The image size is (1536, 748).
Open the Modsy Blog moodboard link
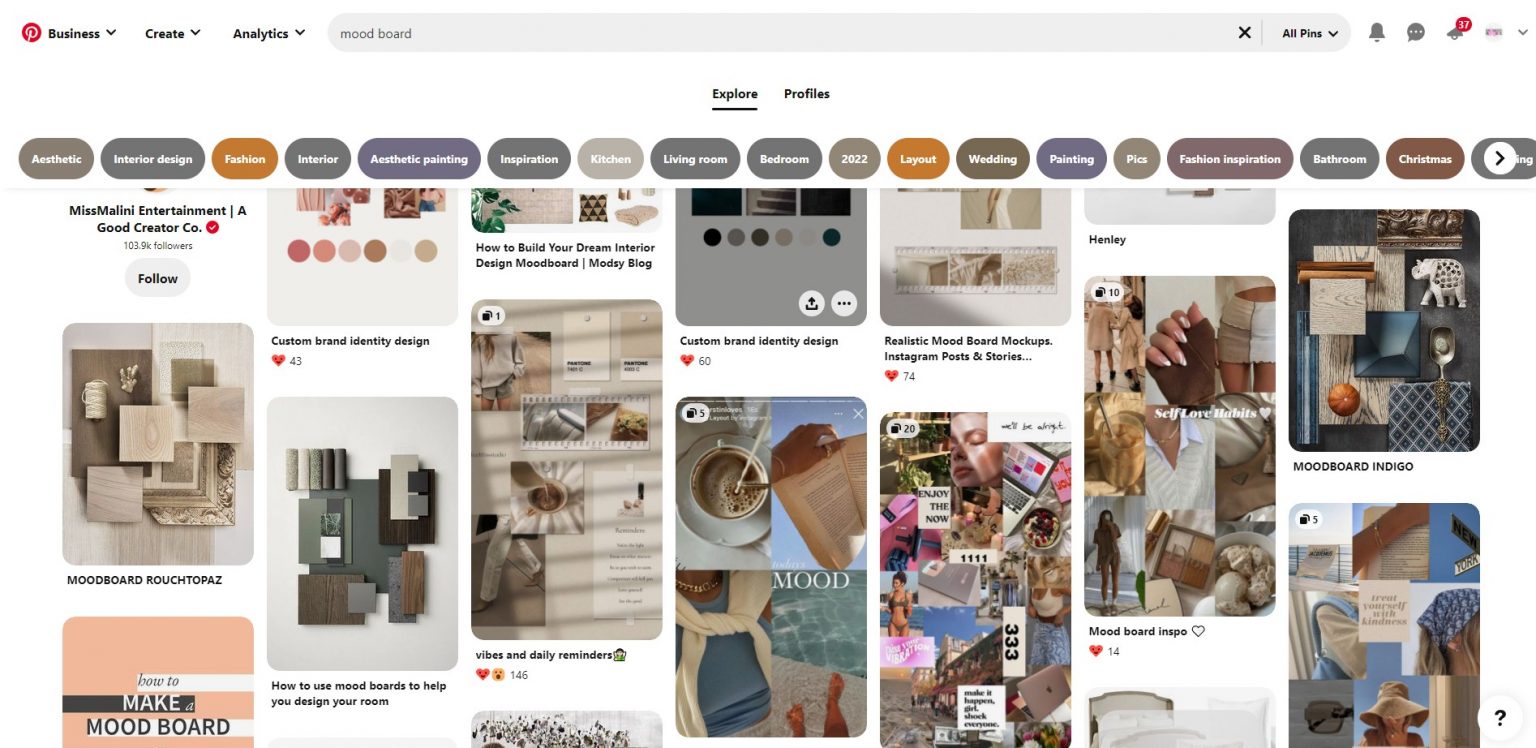pyautogui.click(x=565, y=255)
